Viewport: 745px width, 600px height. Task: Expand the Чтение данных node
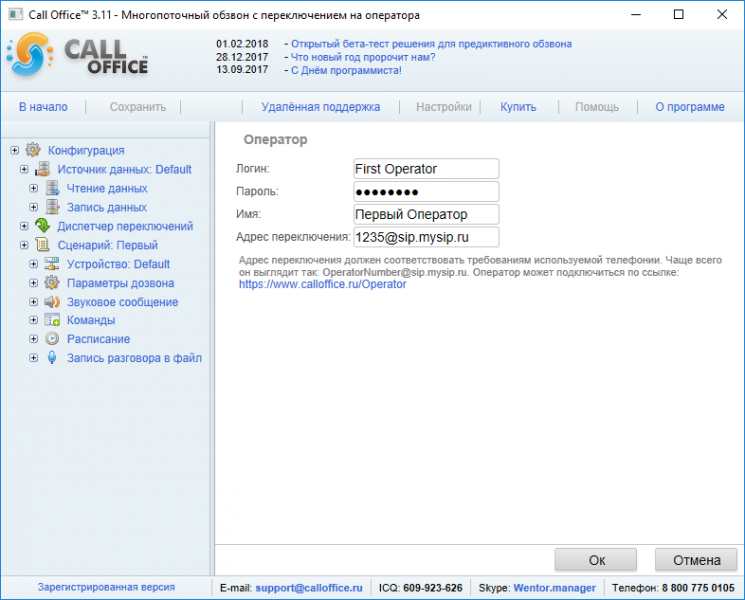[x=34, y=188]
